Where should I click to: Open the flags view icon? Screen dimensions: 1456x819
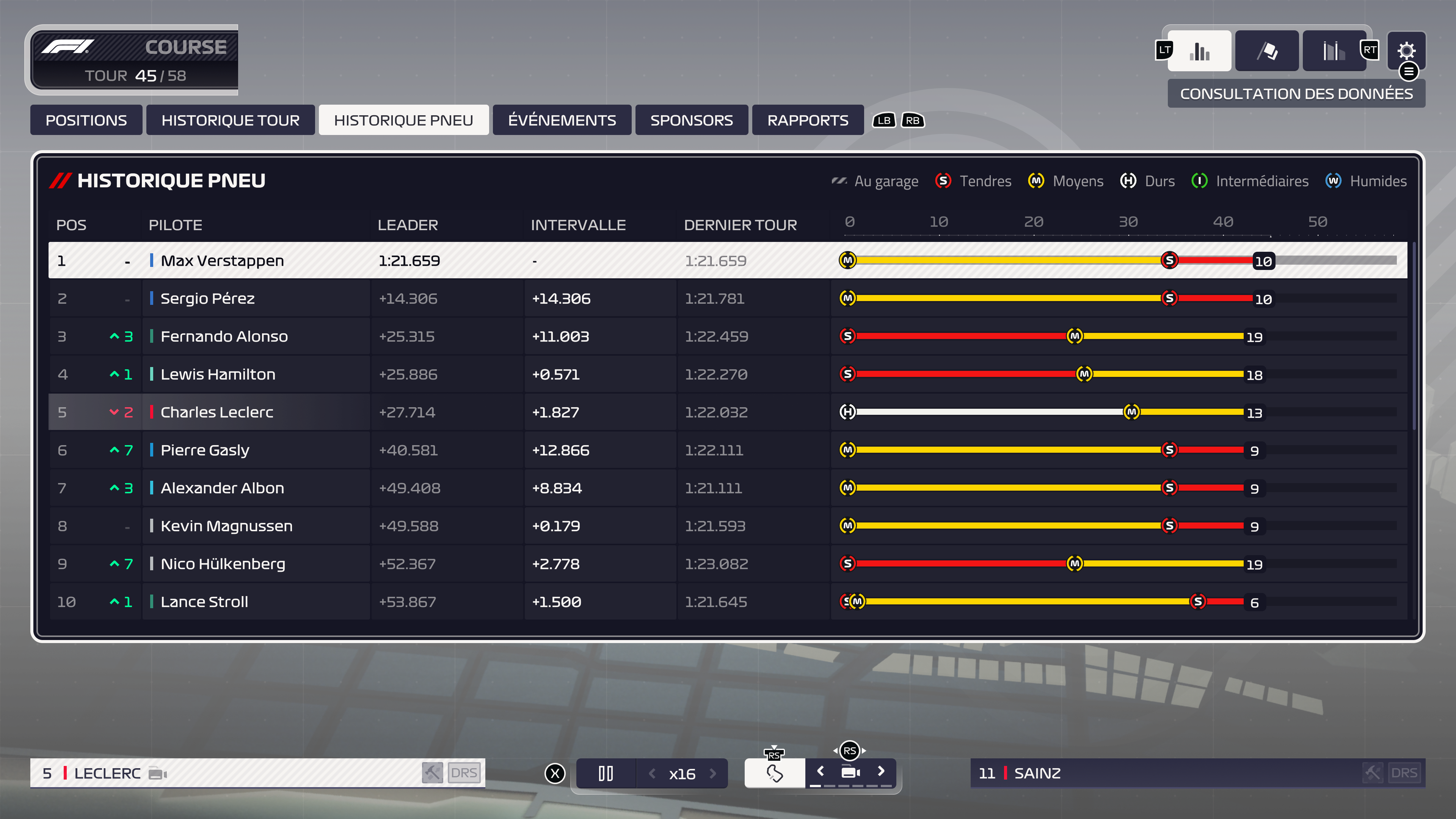point(1267,51)
